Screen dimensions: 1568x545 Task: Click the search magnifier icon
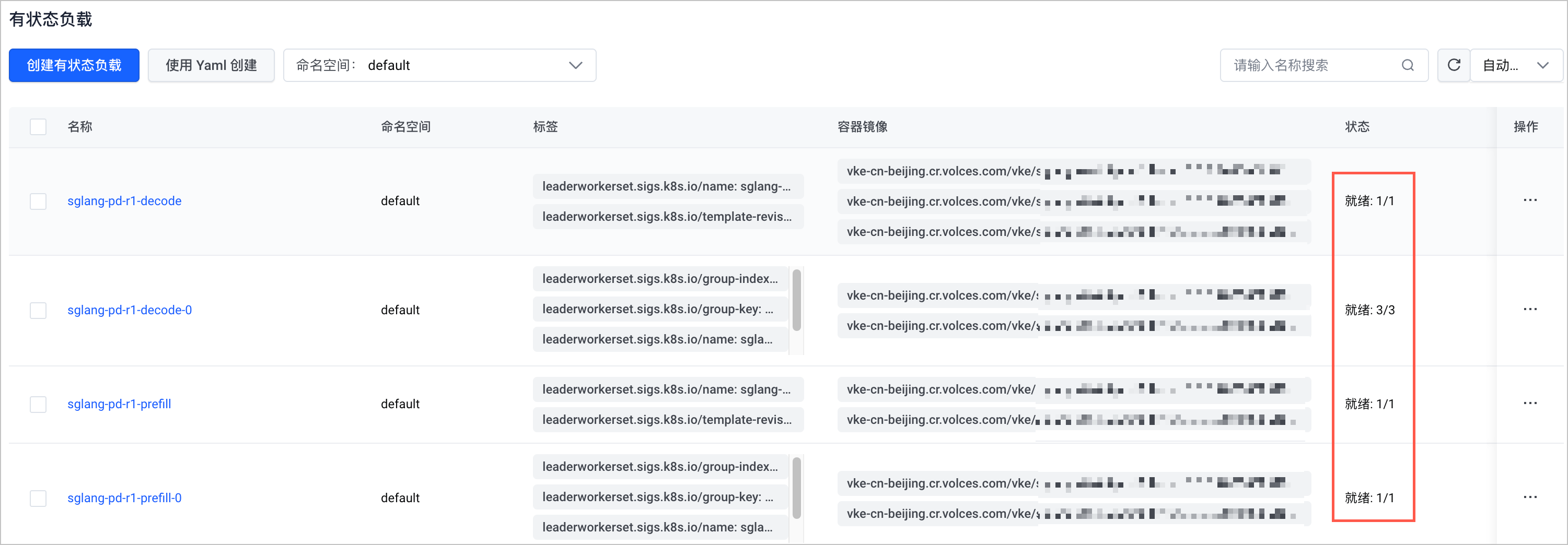coord(1407,65)
